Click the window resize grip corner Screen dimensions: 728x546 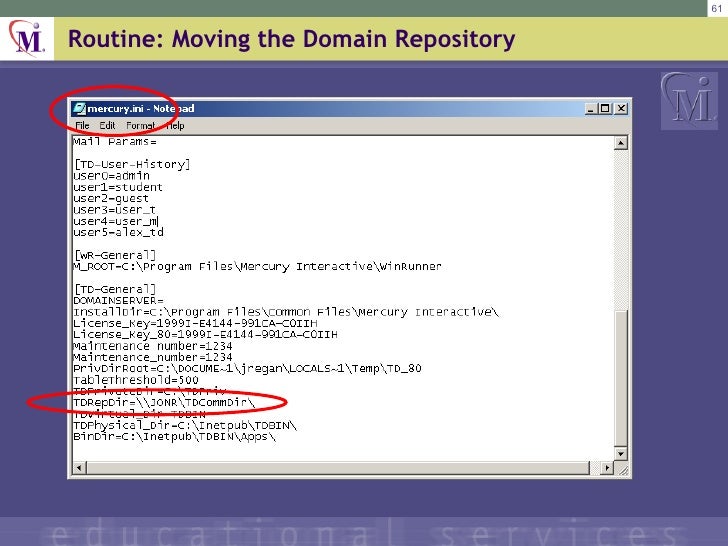[622, 469]
